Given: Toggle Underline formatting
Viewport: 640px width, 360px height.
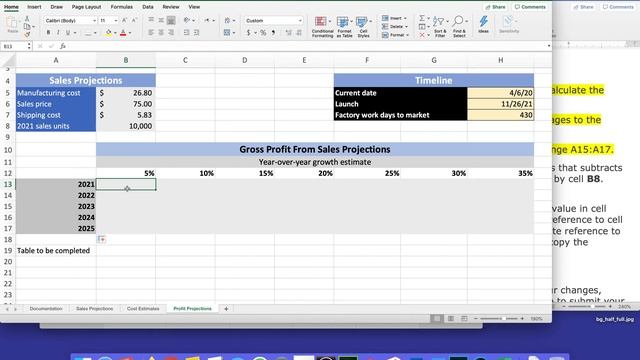Looking at the screenshot, I should pyautogui.click(x=68, y=33).
